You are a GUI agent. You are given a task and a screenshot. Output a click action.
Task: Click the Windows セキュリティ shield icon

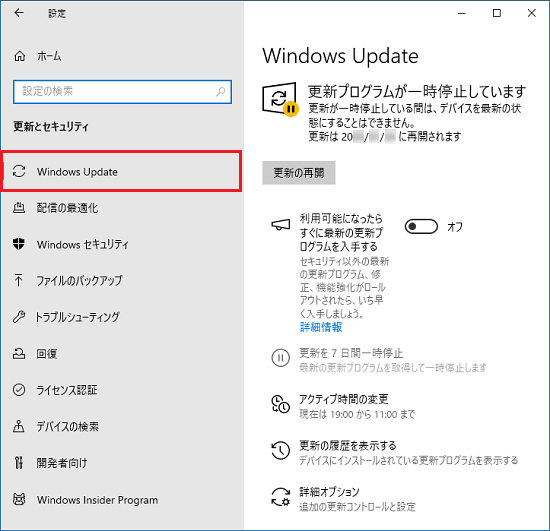click(19, 244)
